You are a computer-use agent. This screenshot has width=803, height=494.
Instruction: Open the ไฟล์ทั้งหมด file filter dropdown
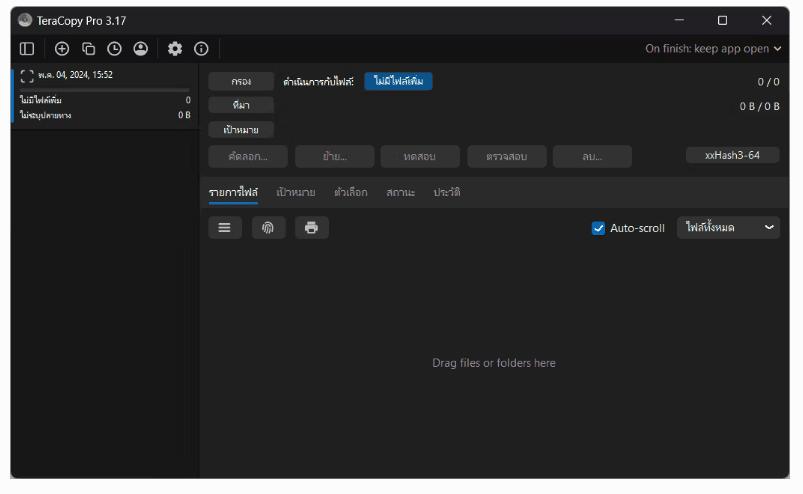[728, 228]
